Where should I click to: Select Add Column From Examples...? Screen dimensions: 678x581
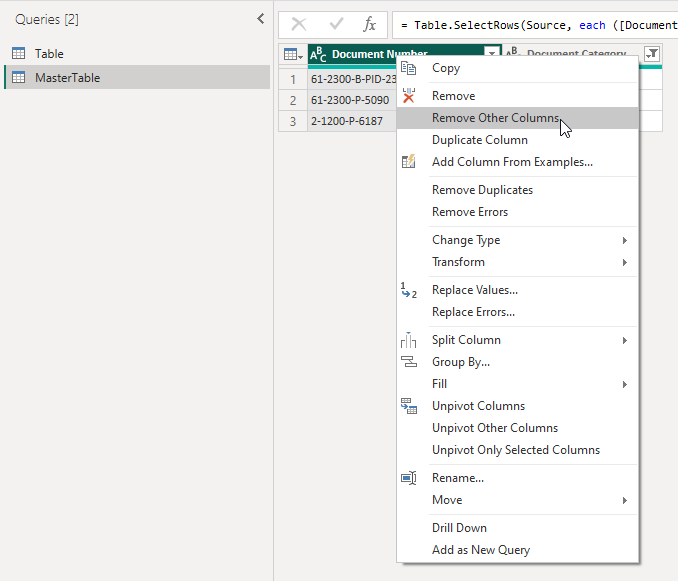517,162
